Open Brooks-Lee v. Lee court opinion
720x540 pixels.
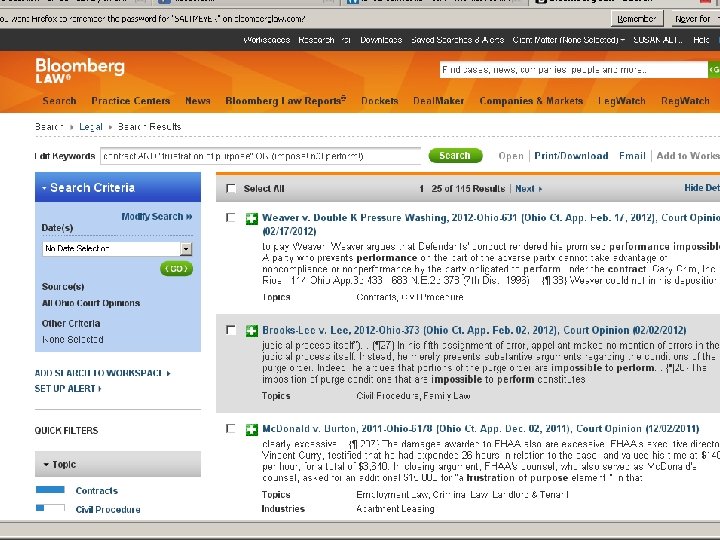[x=474, y=330]
